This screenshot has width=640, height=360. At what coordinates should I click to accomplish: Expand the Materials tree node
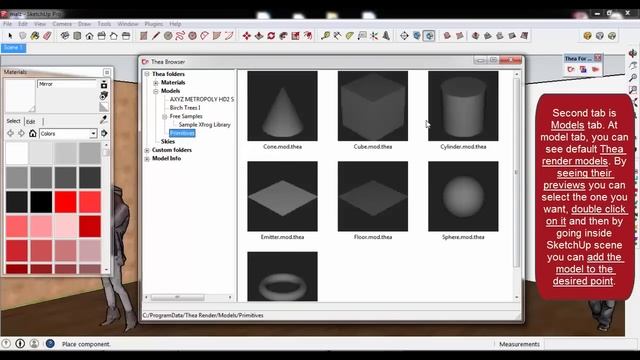[x=156, y=83]
